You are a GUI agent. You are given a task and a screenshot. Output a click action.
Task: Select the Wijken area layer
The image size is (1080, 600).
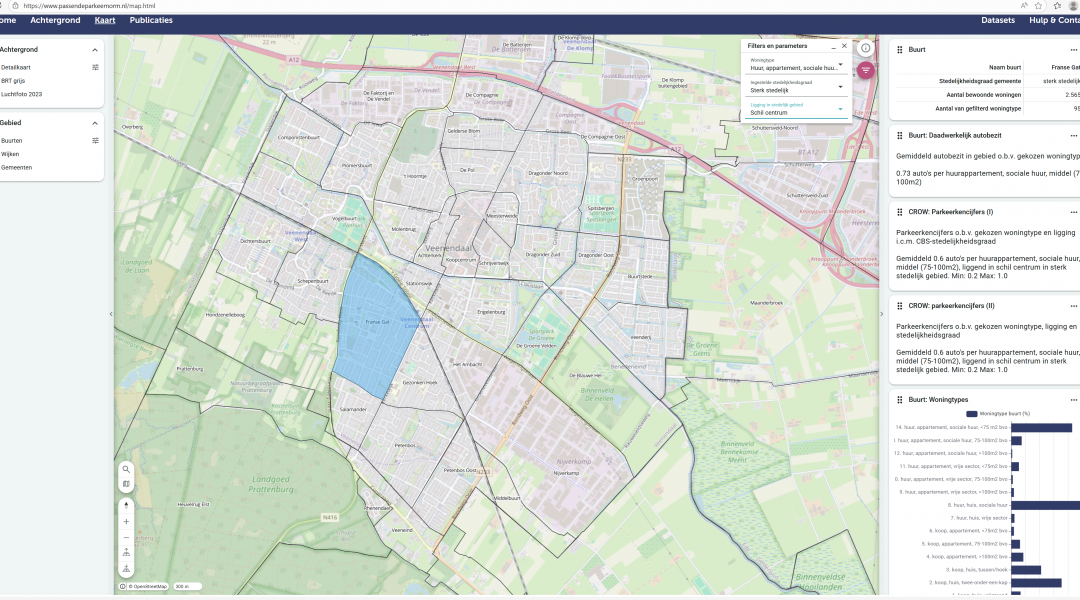10,154
